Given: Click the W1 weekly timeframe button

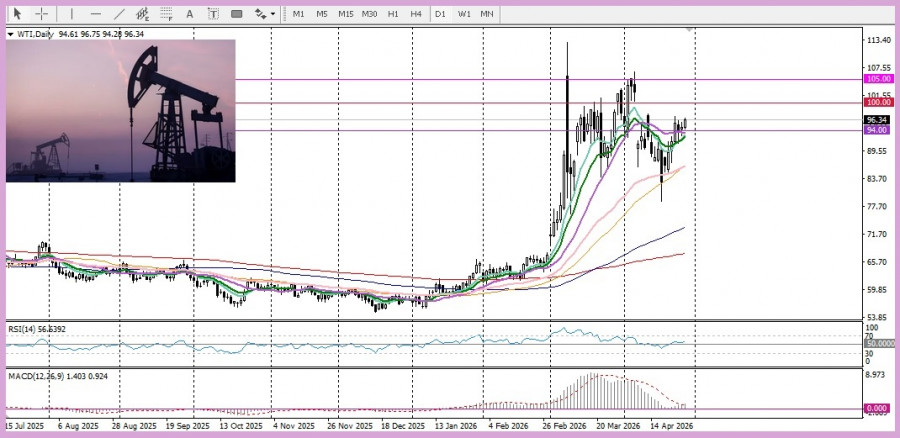Looking at the screenshot, I should (464, 14).
